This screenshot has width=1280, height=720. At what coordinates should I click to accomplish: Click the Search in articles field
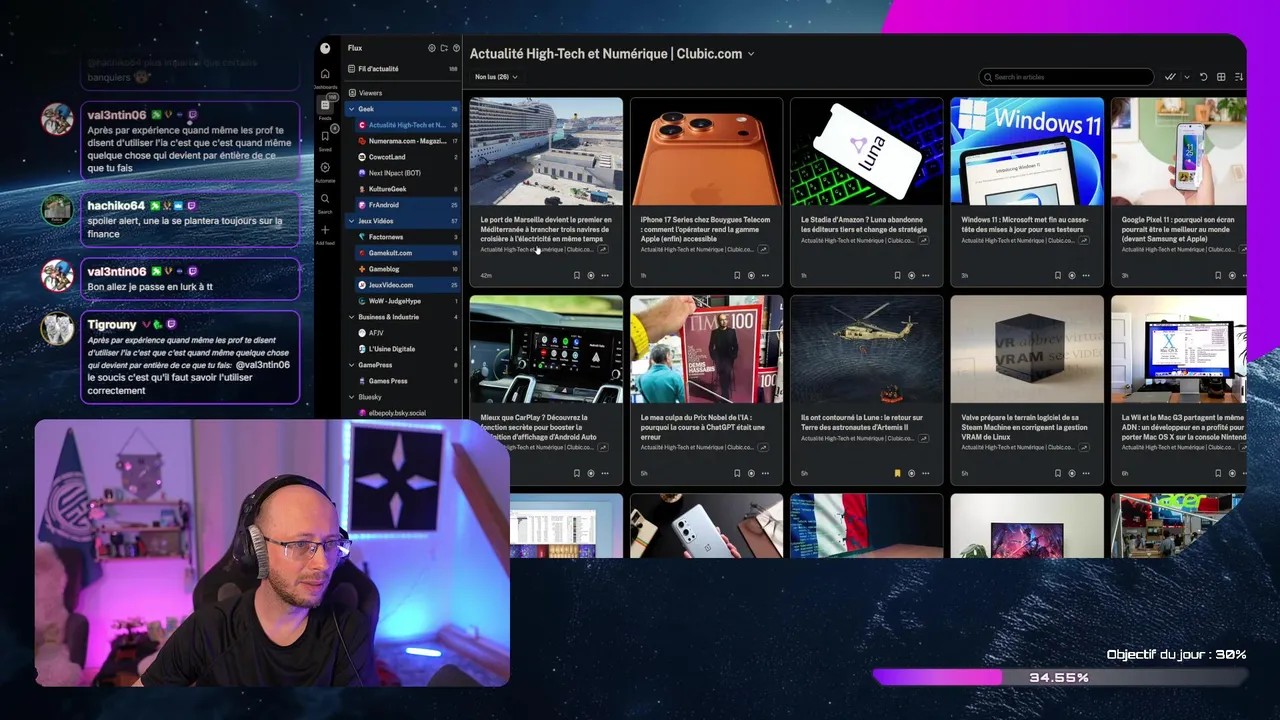pyautogui.click(x=1066, y=77)
